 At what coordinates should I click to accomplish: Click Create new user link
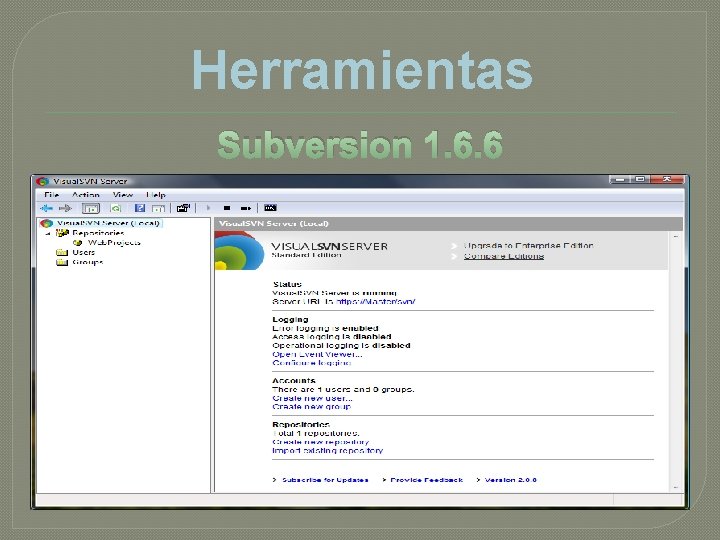[x=312, y=398]
